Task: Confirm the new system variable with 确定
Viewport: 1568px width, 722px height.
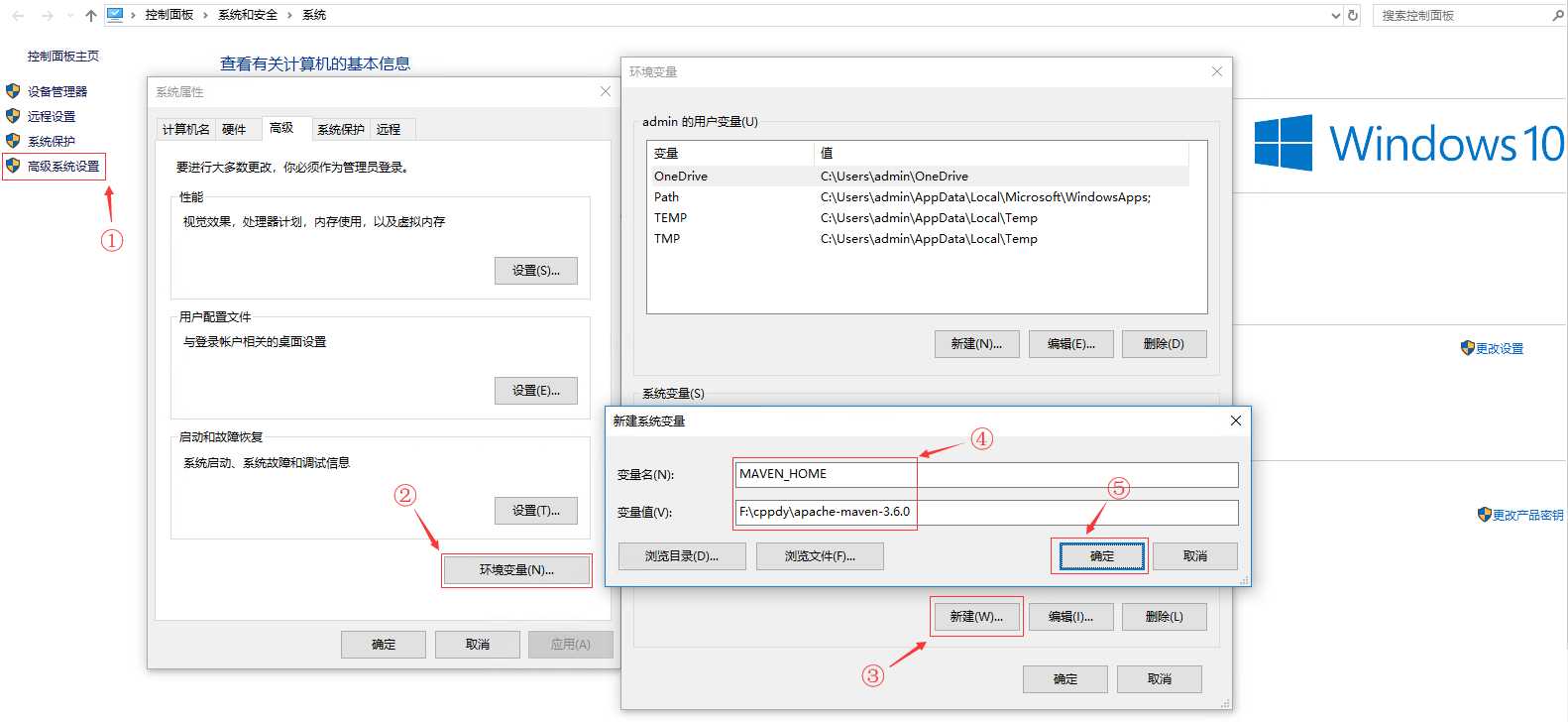Action: [1102, 556]
